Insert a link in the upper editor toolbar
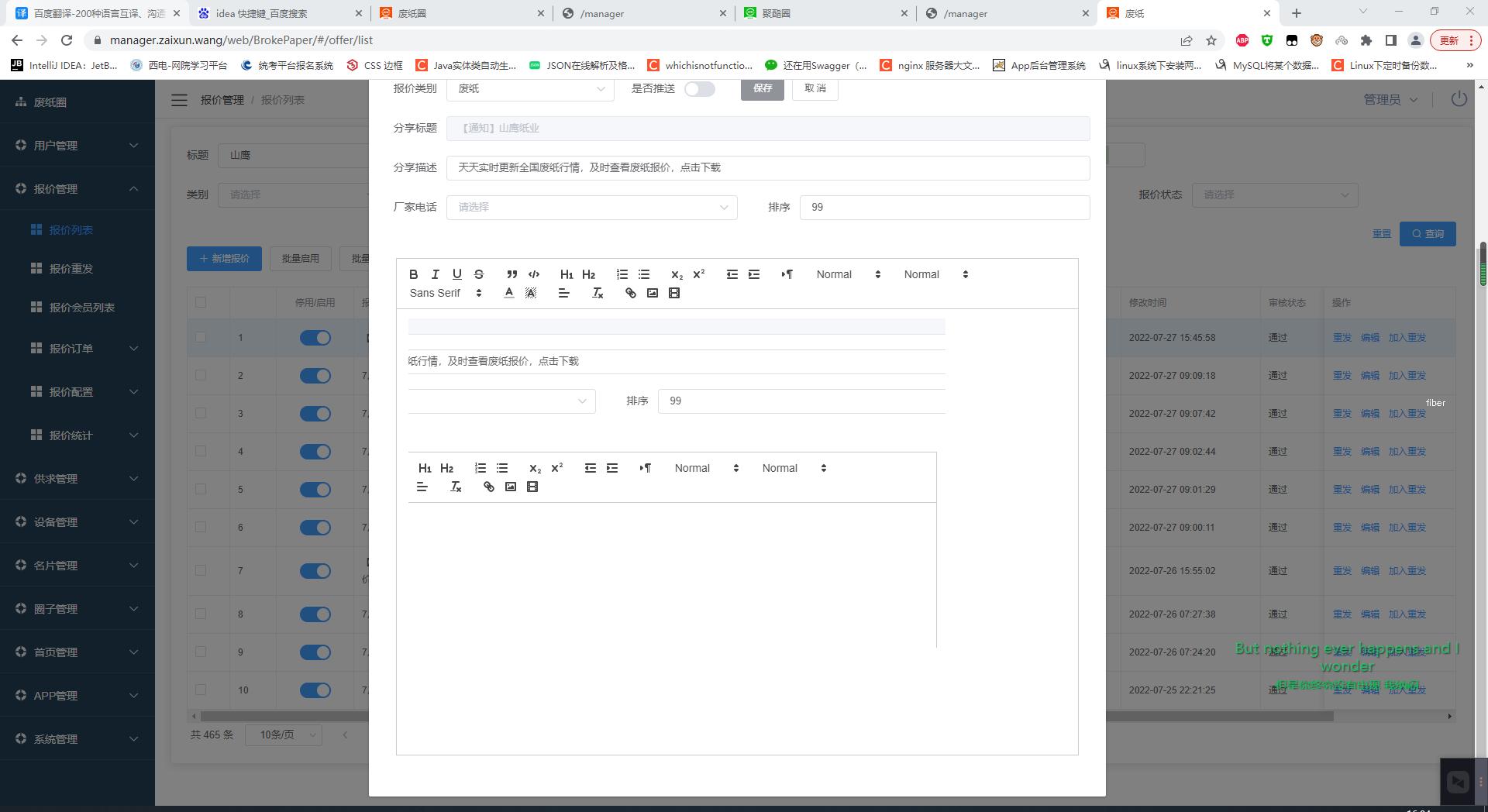This screenshot has height=812, width=1488. tap(631, 293)
